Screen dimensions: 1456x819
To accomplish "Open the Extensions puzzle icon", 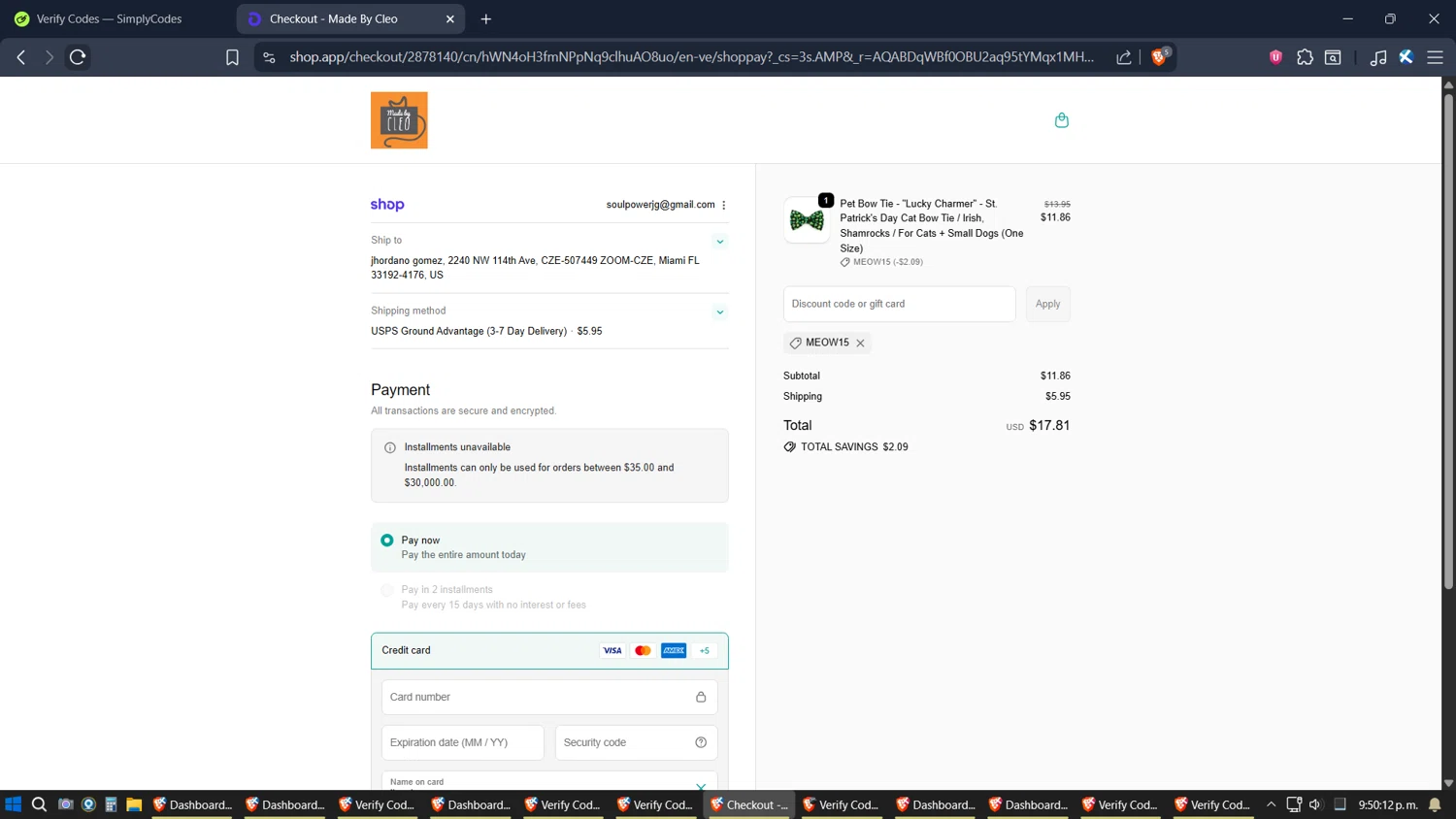I will pos(1305,57).
